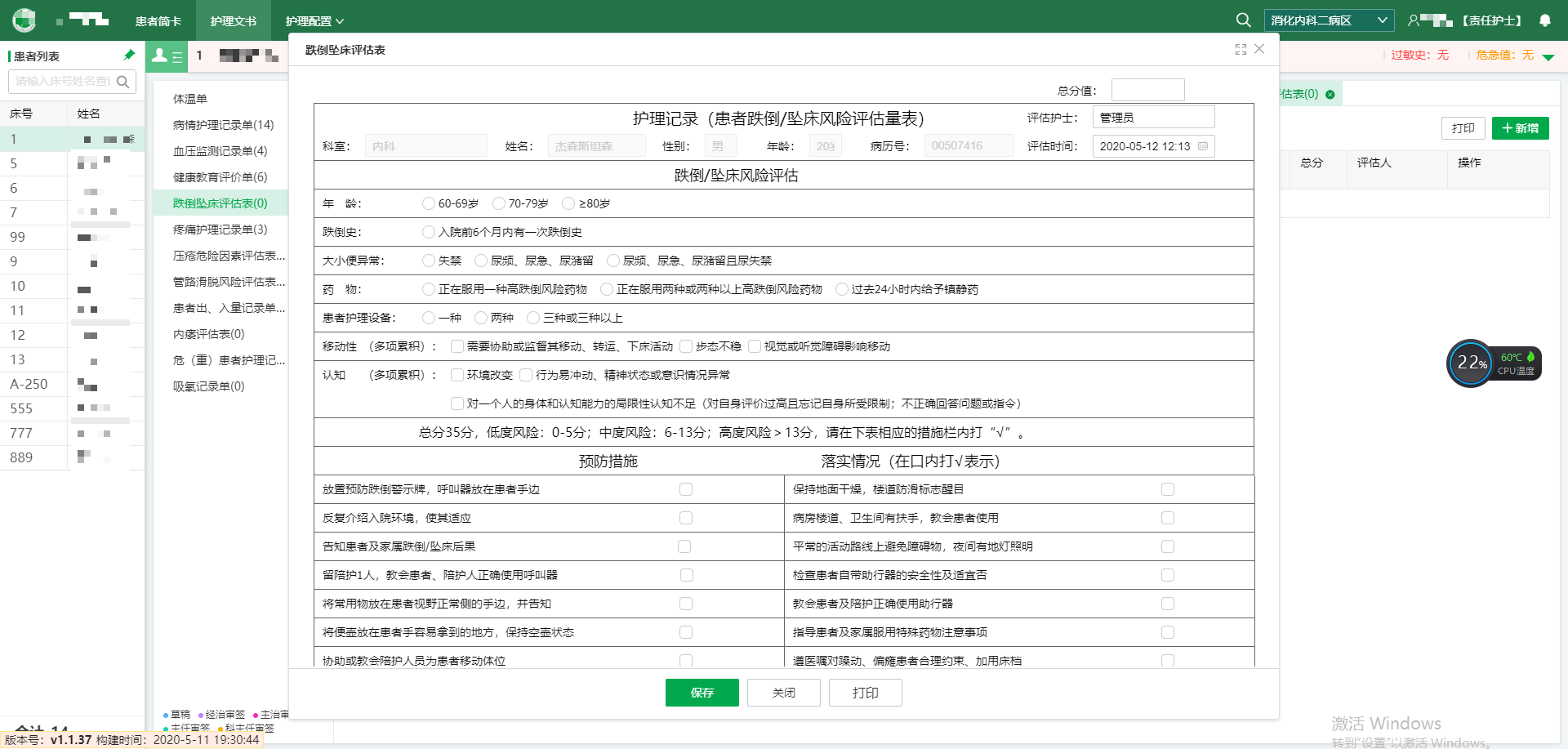Check the 步态不稳 checkbox

[x=686, y=346]
